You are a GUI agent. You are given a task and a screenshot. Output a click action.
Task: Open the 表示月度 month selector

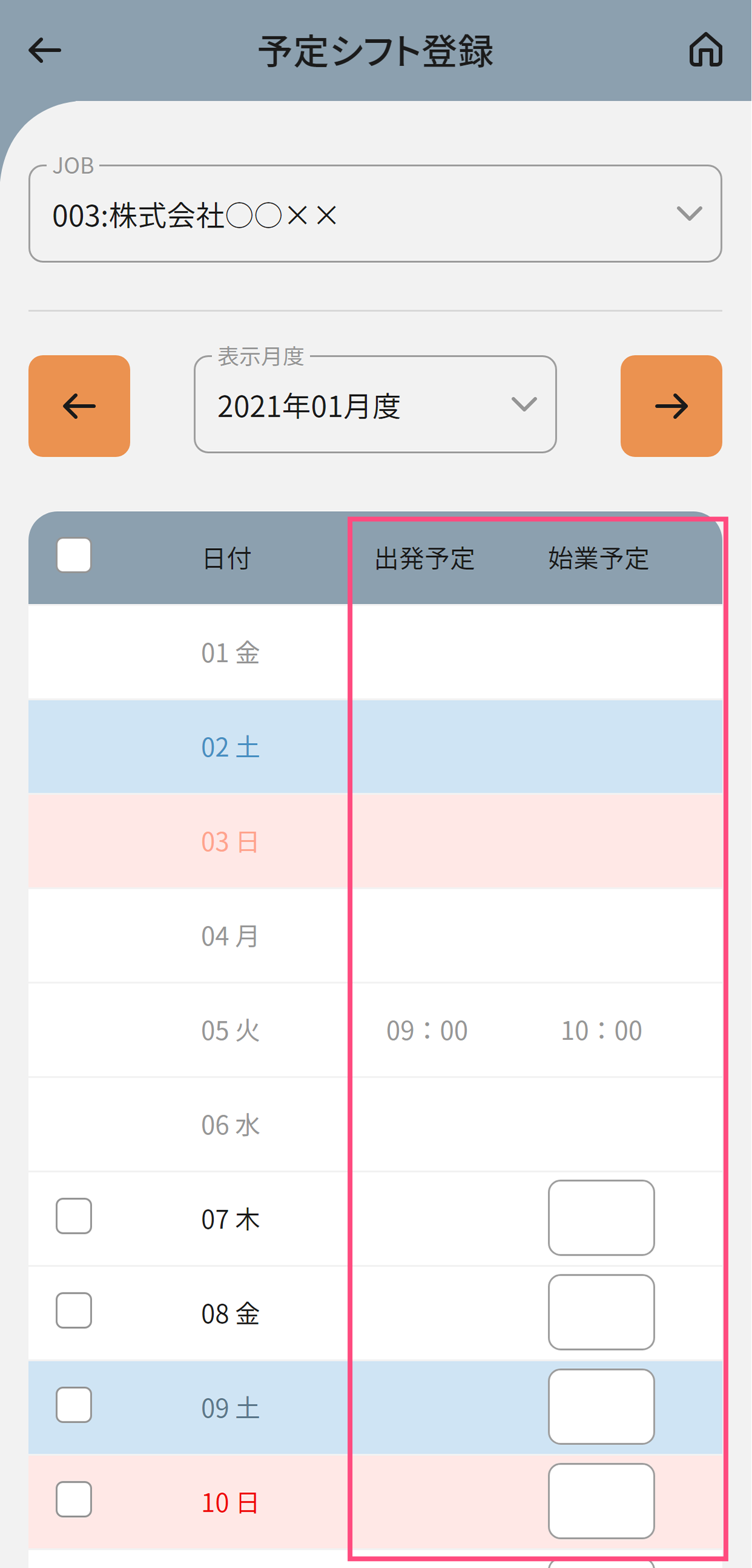click(x=375, y=405)
